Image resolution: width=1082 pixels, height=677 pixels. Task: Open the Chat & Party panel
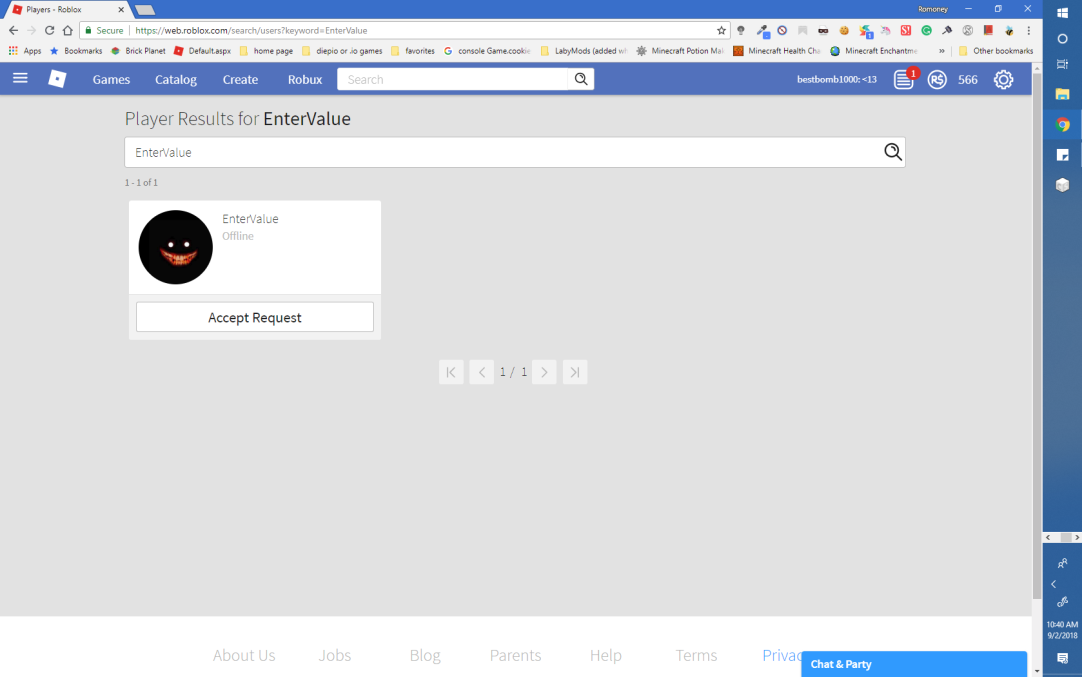914,664
